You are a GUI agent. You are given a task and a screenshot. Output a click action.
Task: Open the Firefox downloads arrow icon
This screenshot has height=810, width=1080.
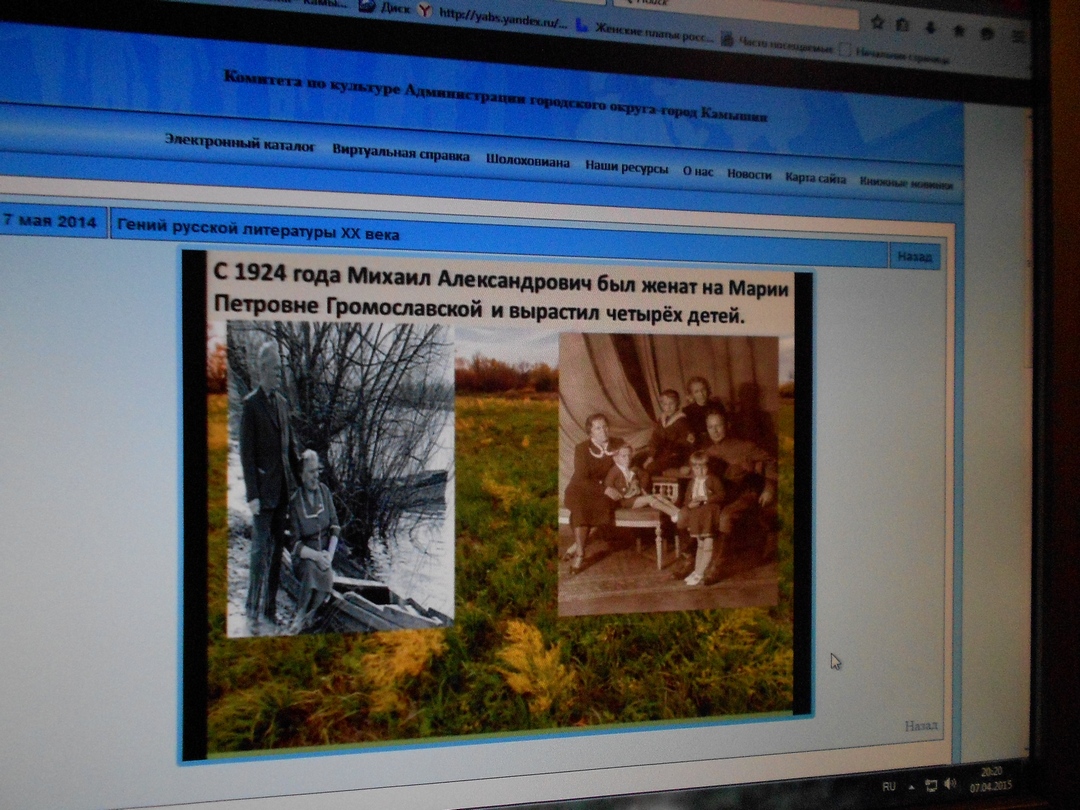coord(930,28)
